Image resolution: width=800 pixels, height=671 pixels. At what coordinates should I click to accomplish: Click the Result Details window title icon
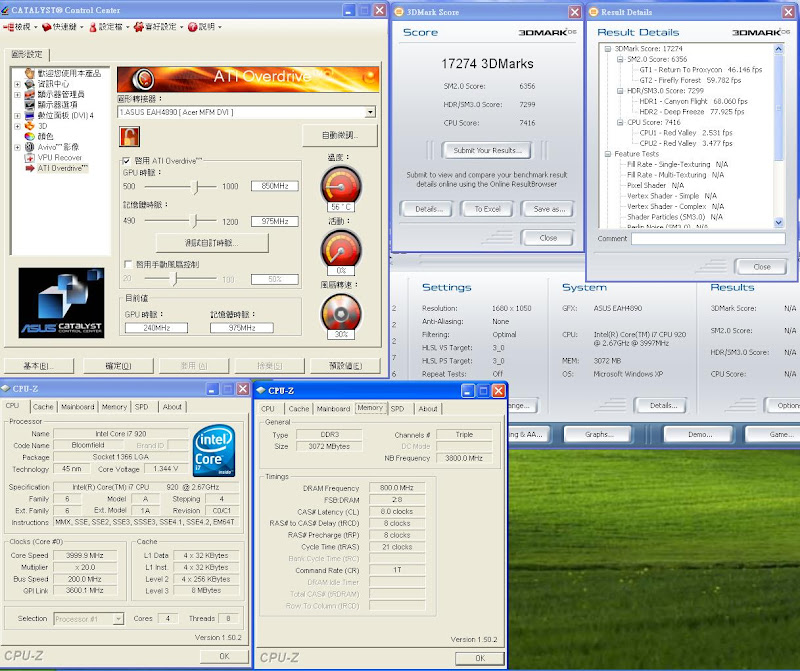(593, 12)
